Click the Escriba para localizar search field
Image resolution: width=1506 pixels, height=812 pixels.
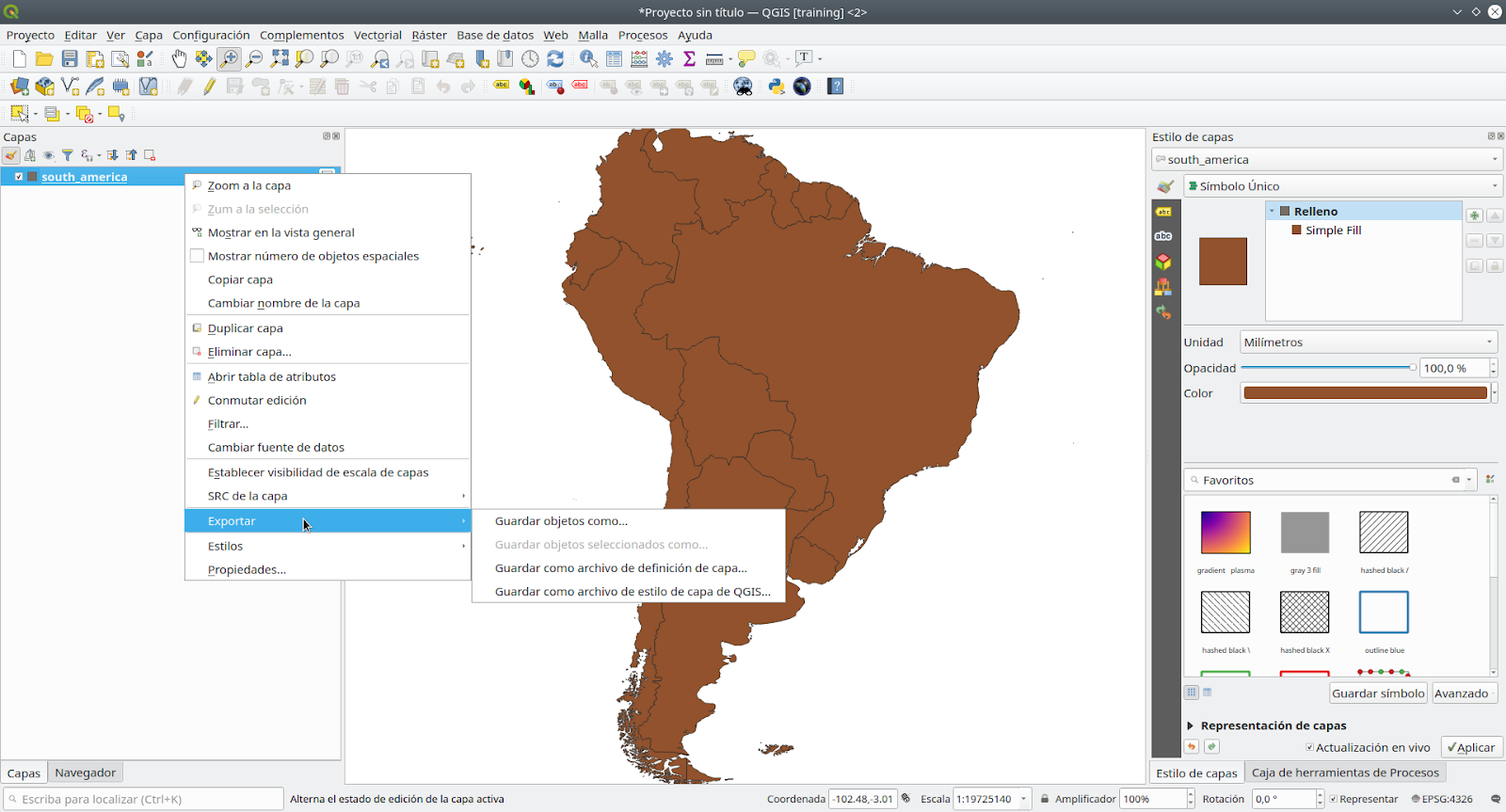(x=143, y=799)
